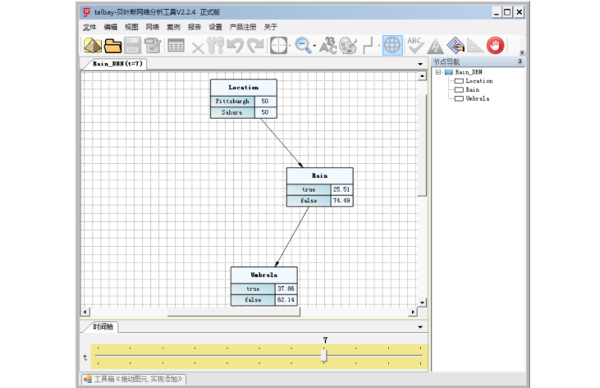Open the timeline panel dropdown arrow
Viewport: 600px width, 388px height.
click(x=420, y=327)
